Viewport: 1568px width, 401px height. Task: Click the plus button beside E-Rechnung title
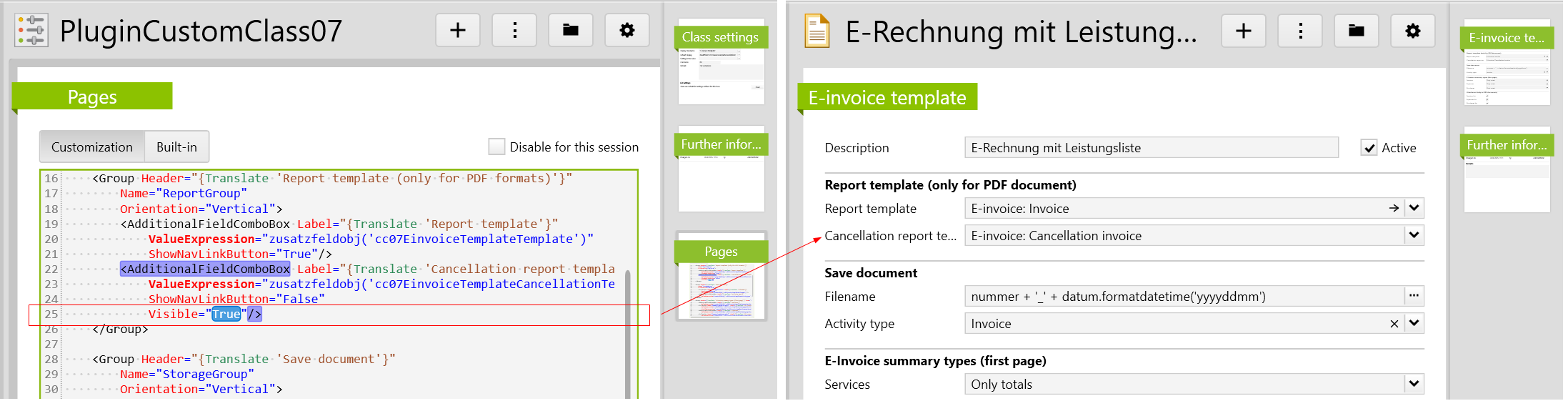(1243, 31)
